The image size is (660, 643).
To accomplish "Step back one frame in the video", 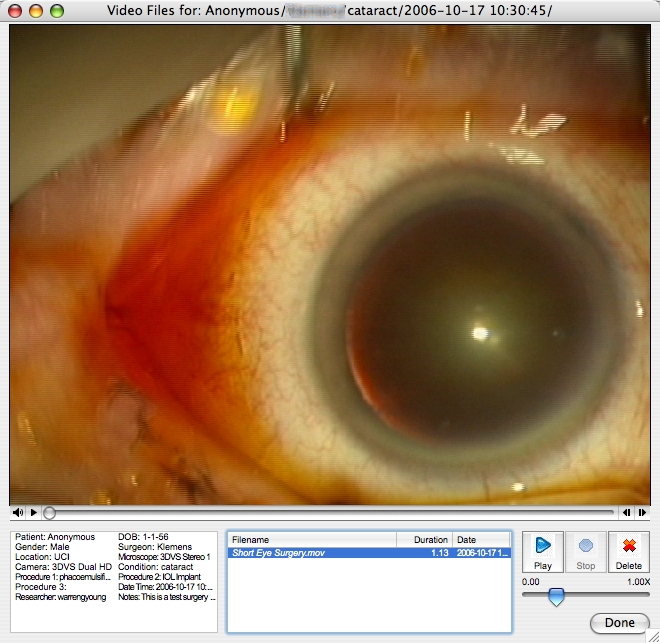I will coord(627,512).
